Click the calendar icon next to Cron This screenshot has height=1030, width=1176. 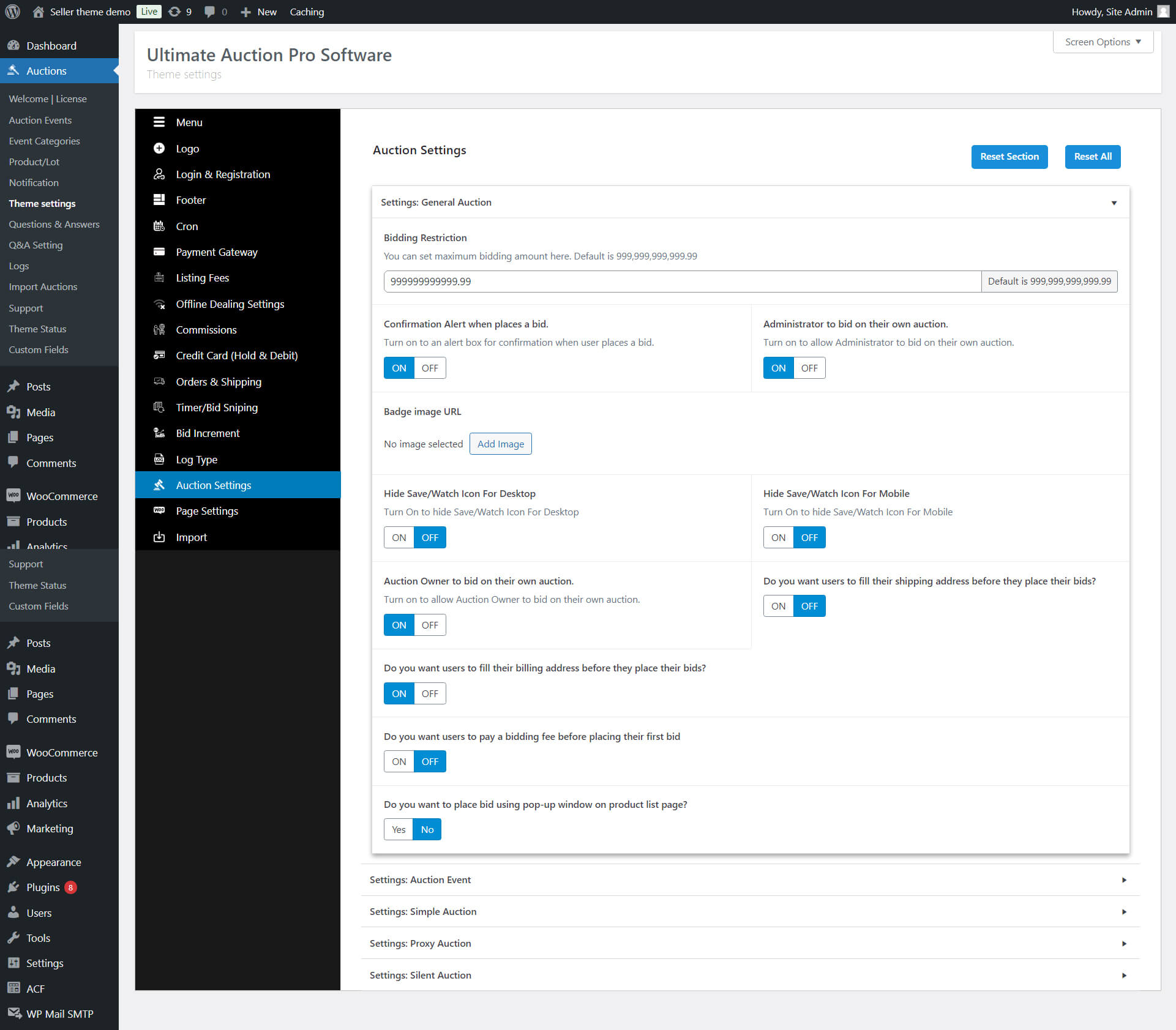pos(159,226)
